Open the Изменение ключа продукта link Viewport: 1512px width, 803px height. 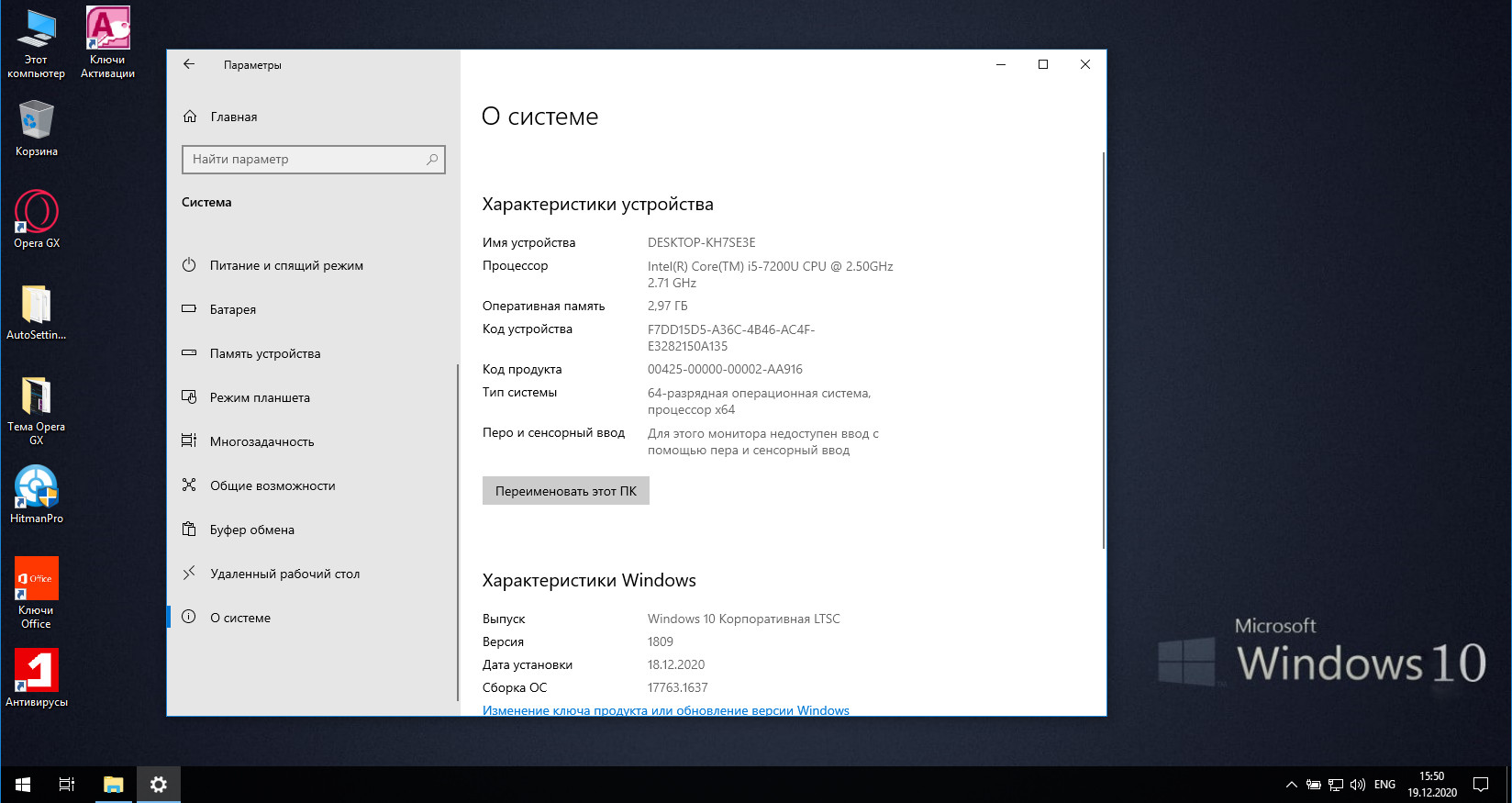666,710
